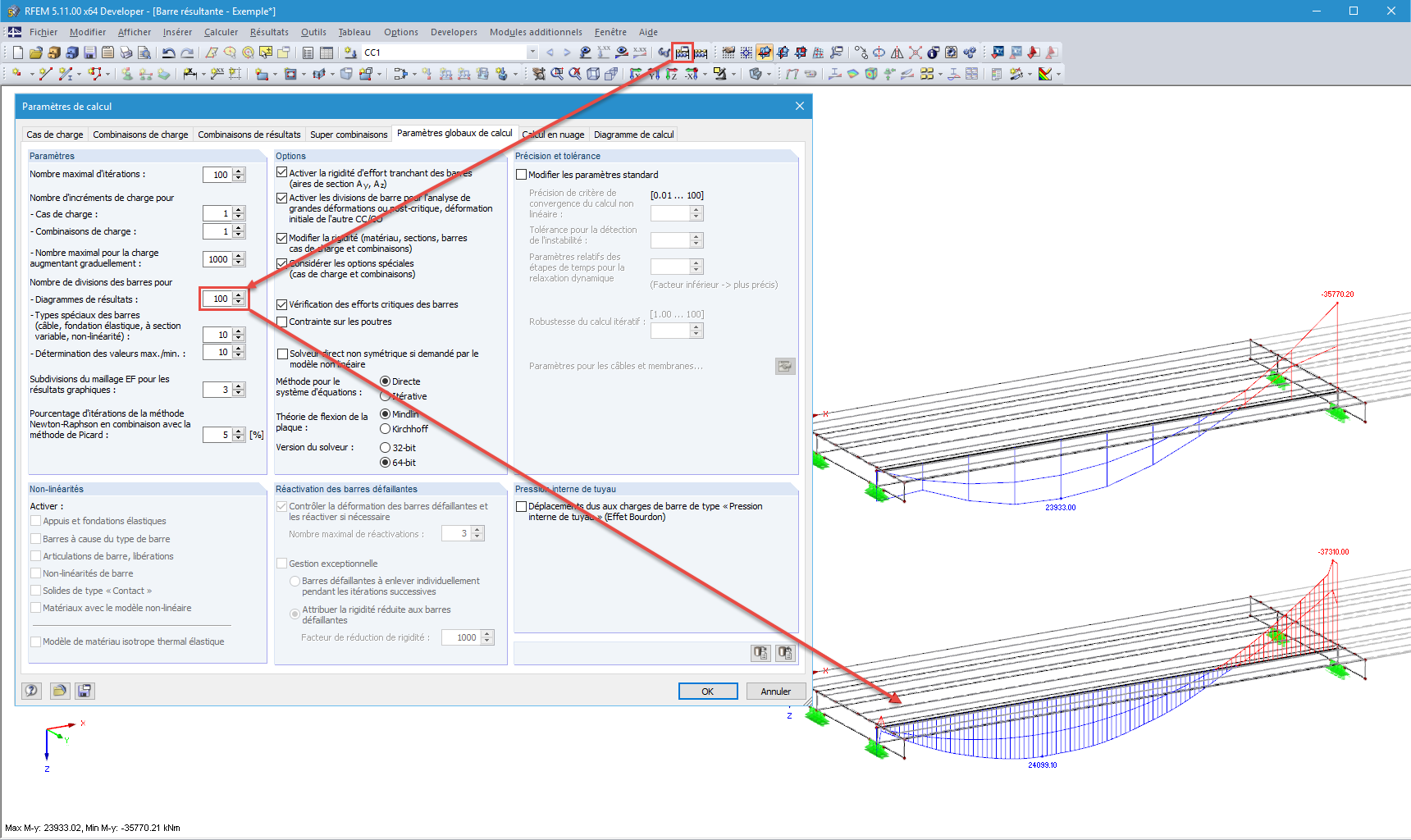Enable 'Contrainte sur les poutres' checkbox
The image size is (1411, 840).
pyautogui.click(x=281, y=322)
